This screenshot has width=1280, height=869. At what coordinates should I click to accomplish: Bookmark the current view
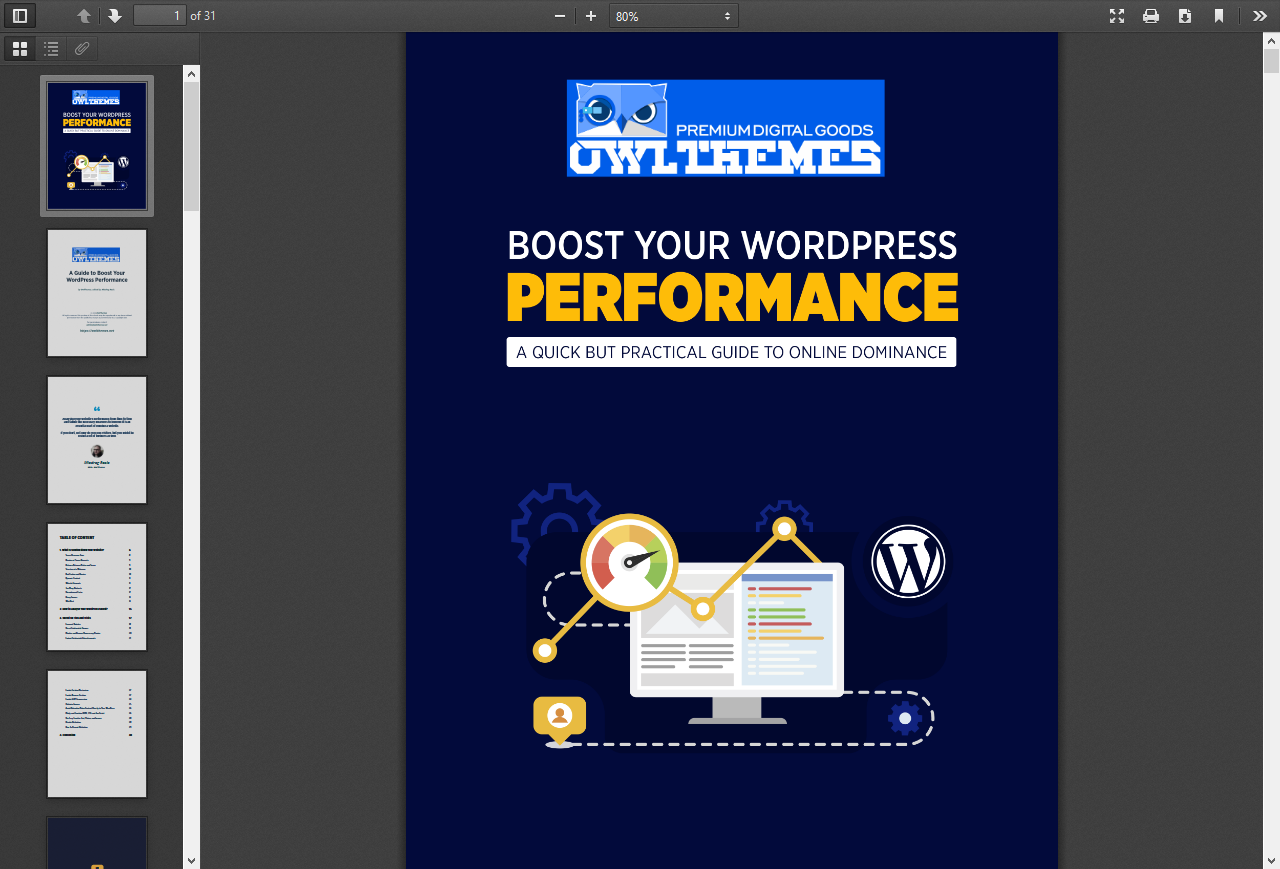[1219, 15]
